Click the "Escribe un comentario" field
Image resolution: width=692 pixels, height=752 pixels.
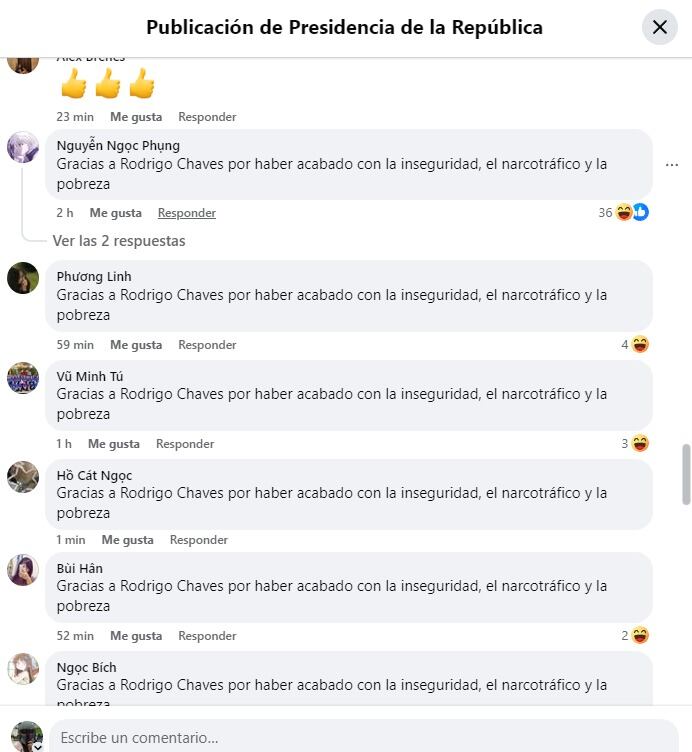(364, 738)
